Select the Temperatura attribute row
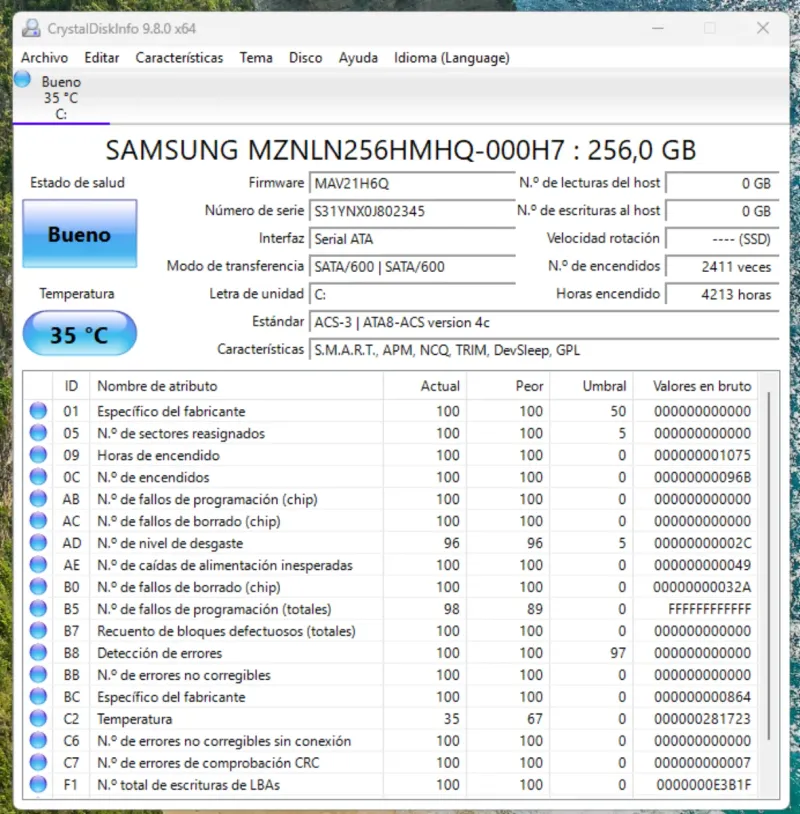800x814 pixels. (390, 718)
